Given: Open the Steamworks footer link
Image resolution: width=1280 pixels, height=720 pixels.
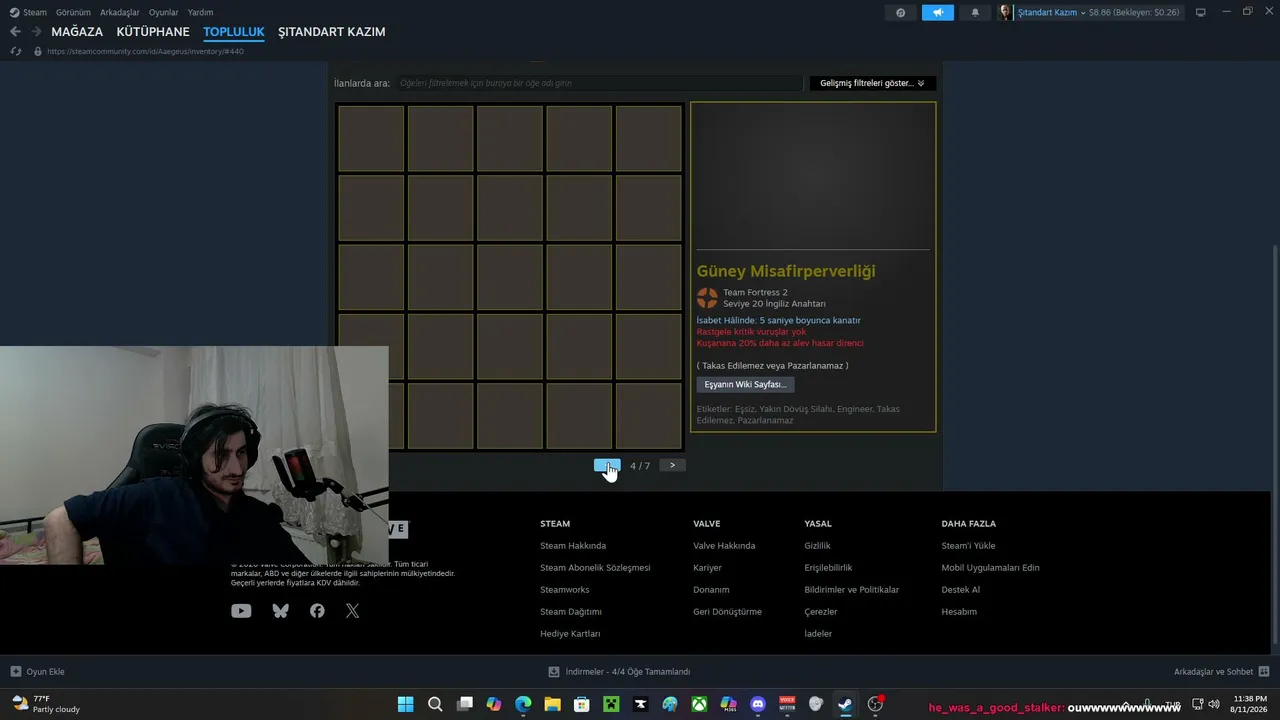Looking at the screenshot, I should (x=565, y=590).
